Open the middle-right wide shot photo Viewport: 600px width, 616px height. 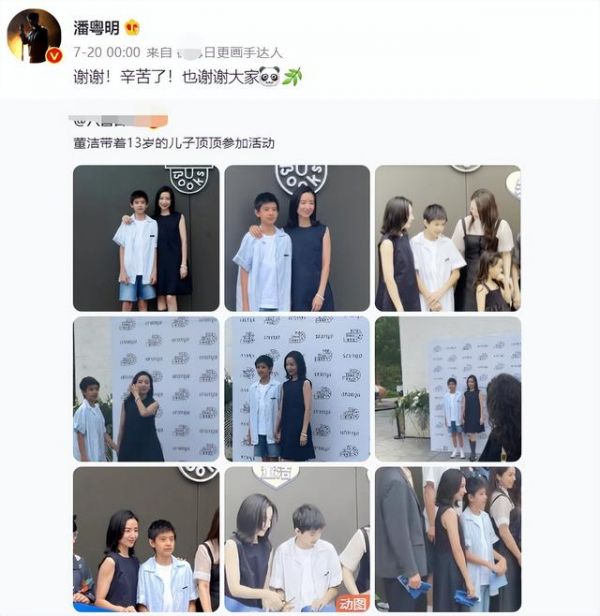click(448, 389)
